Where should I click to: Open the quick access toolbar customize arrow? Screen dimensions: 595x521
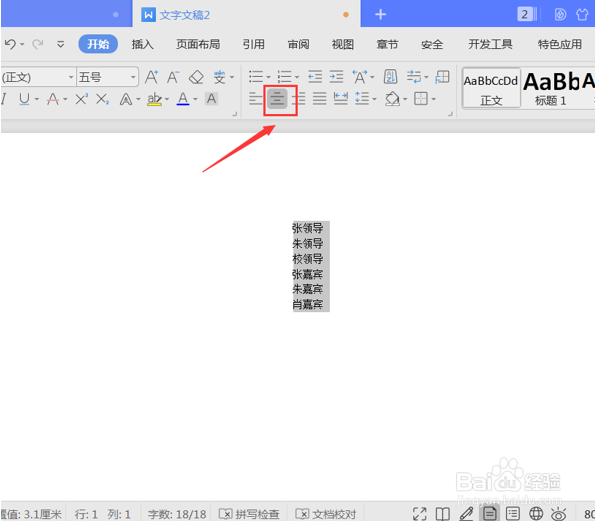pos(60,44)
